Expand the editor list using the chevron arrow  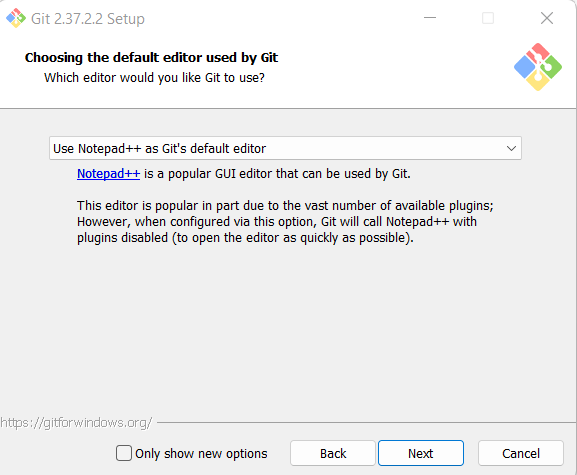[511, 148]
